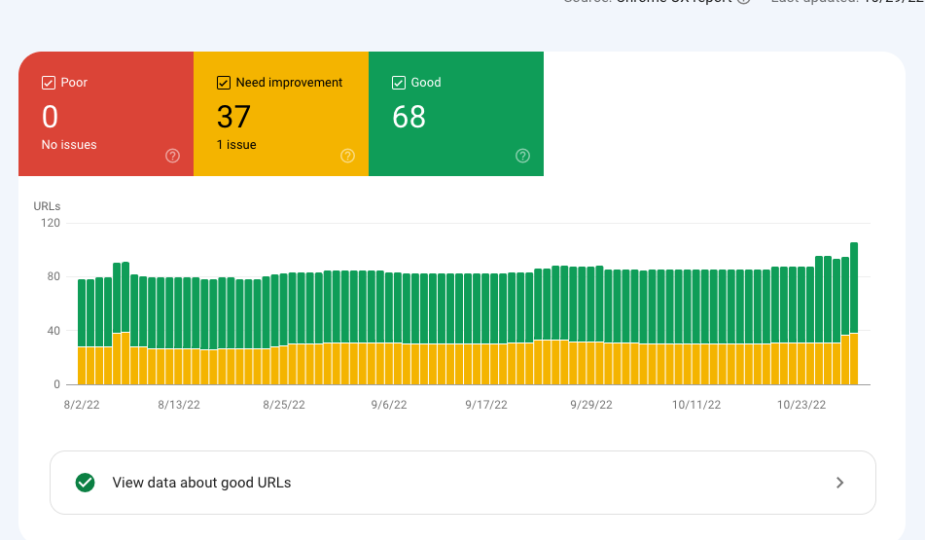925x540 pixels.
Task: Select the Good green card
Action: click(x=456, y=114)
